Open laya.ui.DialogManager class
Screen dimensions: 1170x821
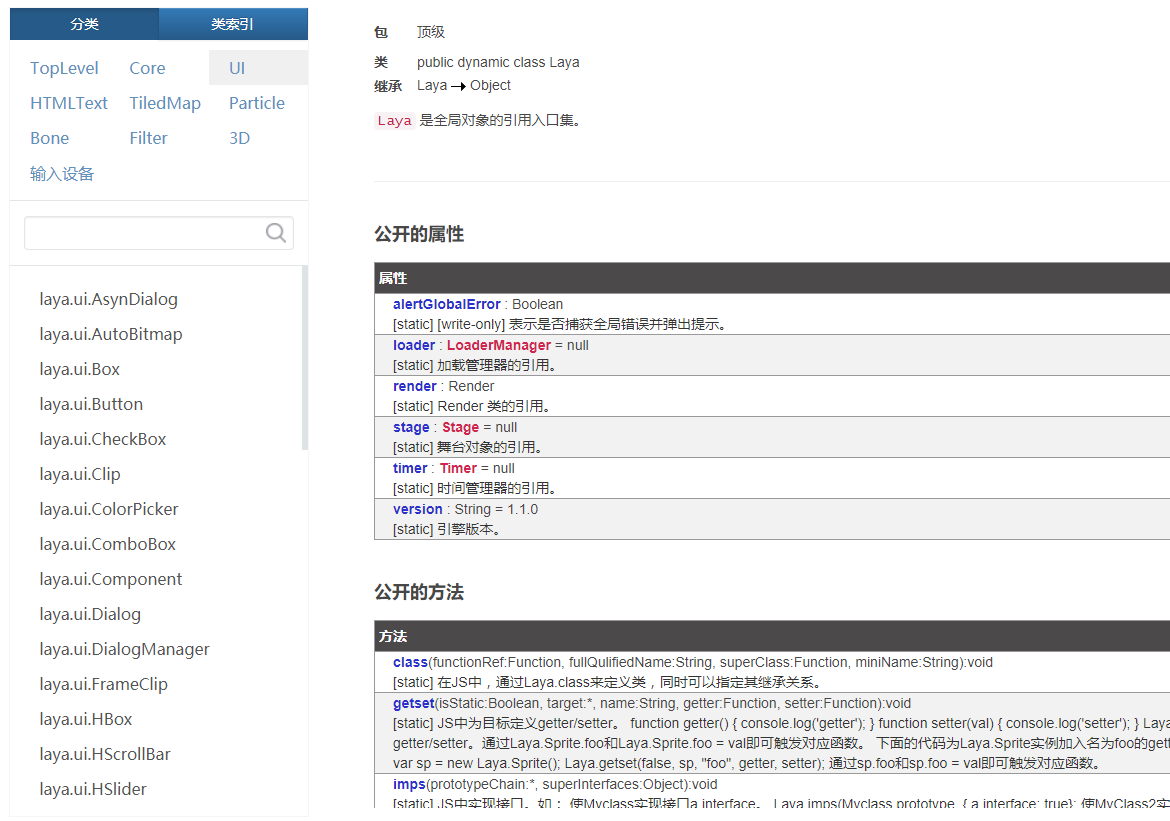pos(125,650)
